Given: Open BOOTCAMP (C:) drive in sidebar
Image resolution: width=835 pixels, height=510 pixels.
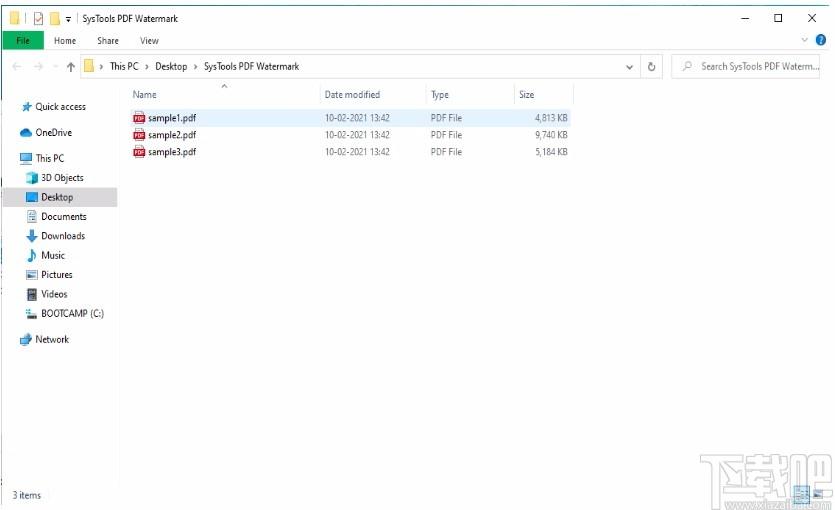Looking at the screenshot, I should 72,314.
